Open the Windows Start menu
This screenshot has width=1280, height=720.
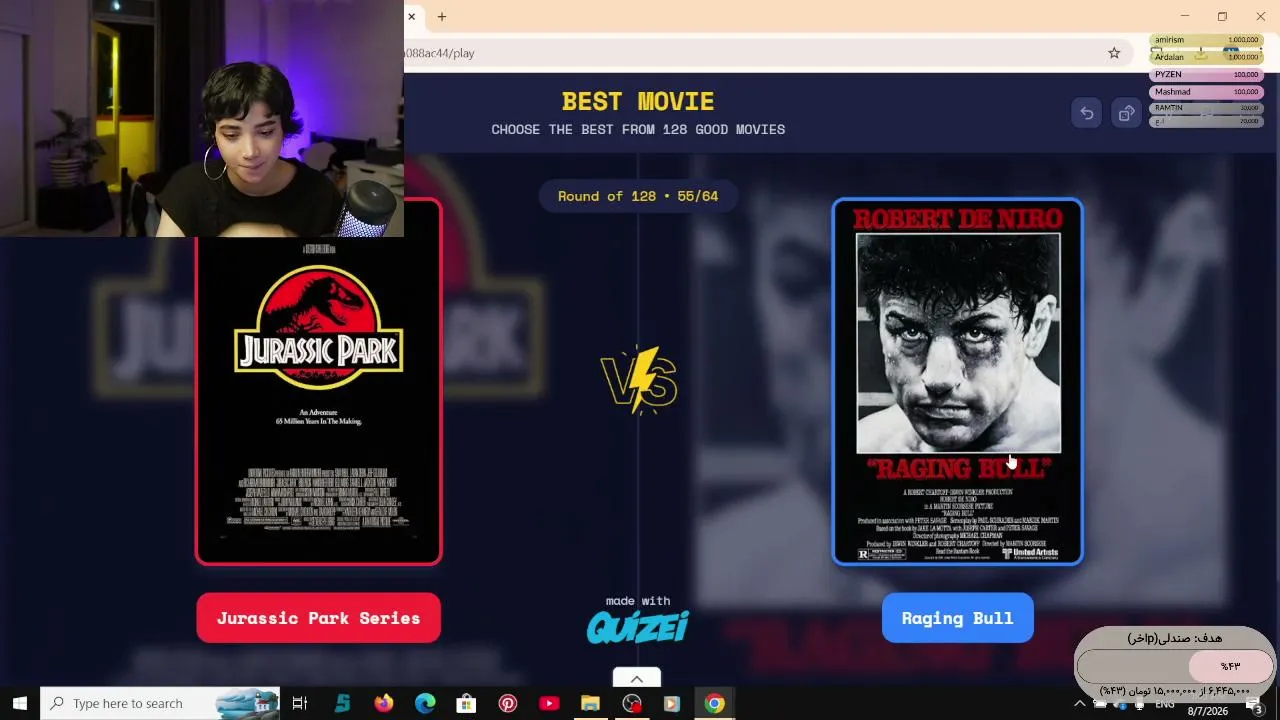[19, 703]
